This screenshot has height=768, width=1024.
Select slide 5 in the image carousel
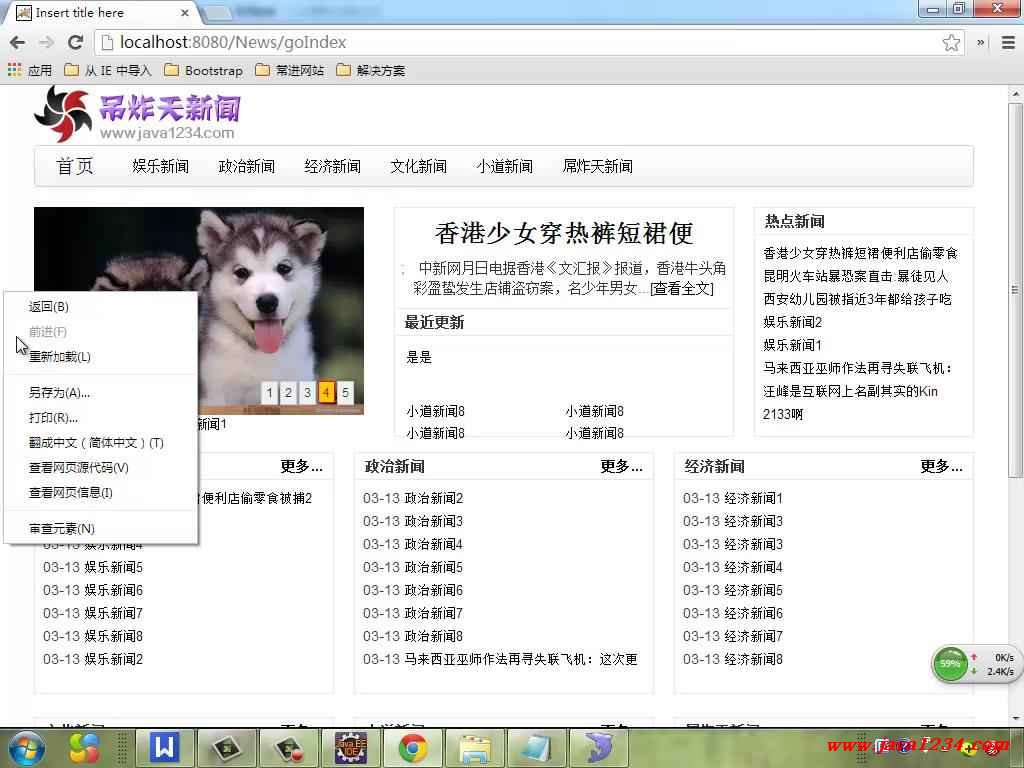coord(345,392)
